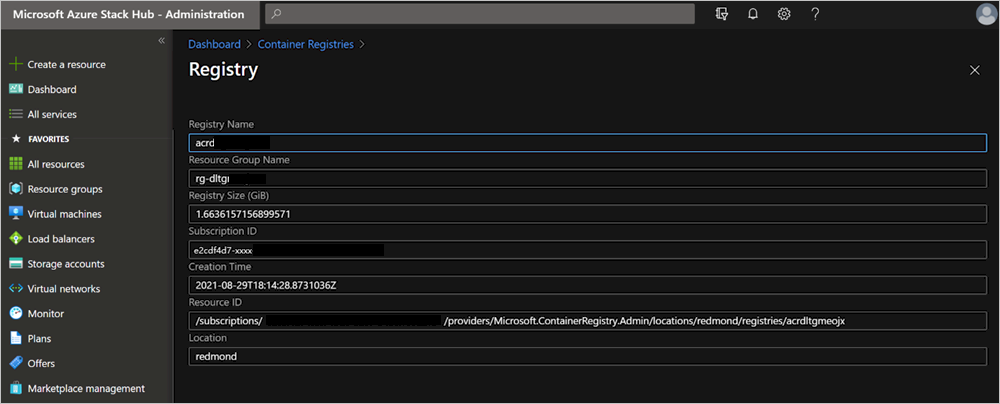Click the Subscription ID label
Viewport: 1000px width, 404px height.
coord(223,231)
